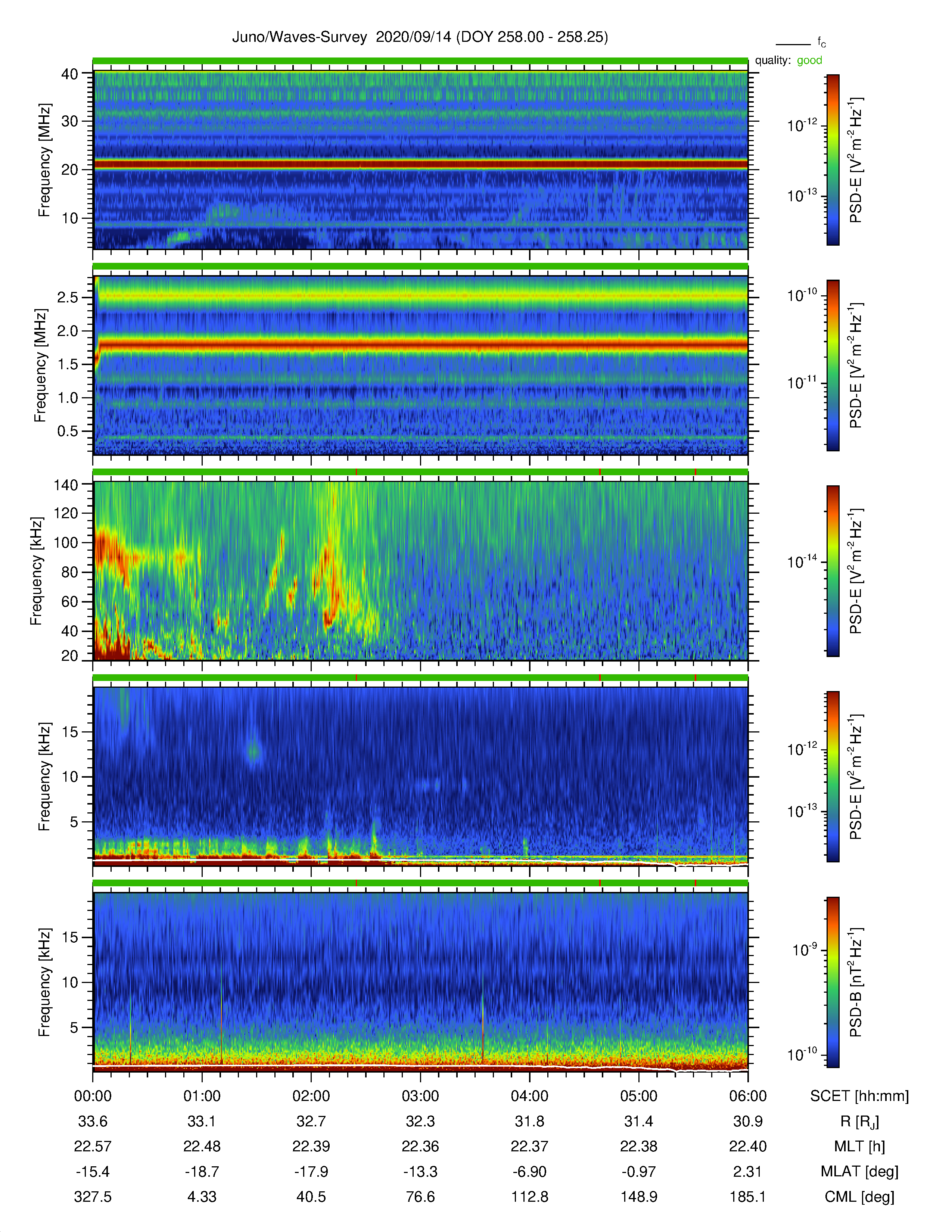This screenshot has height=1232, width=952.
Task: Click the top panel PSD-E color bar
Action: tap(833, 160)
